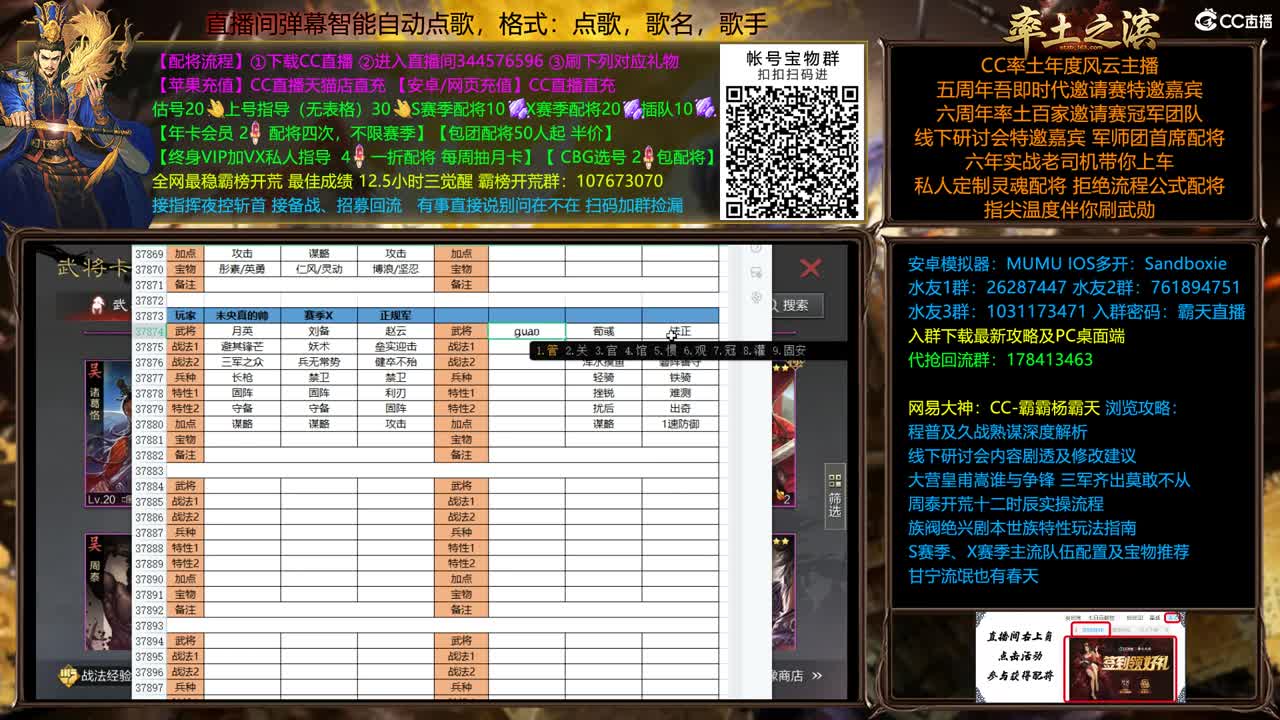
Task: Select the cell 博浪/坚忍
Action: tap(396, 269)
